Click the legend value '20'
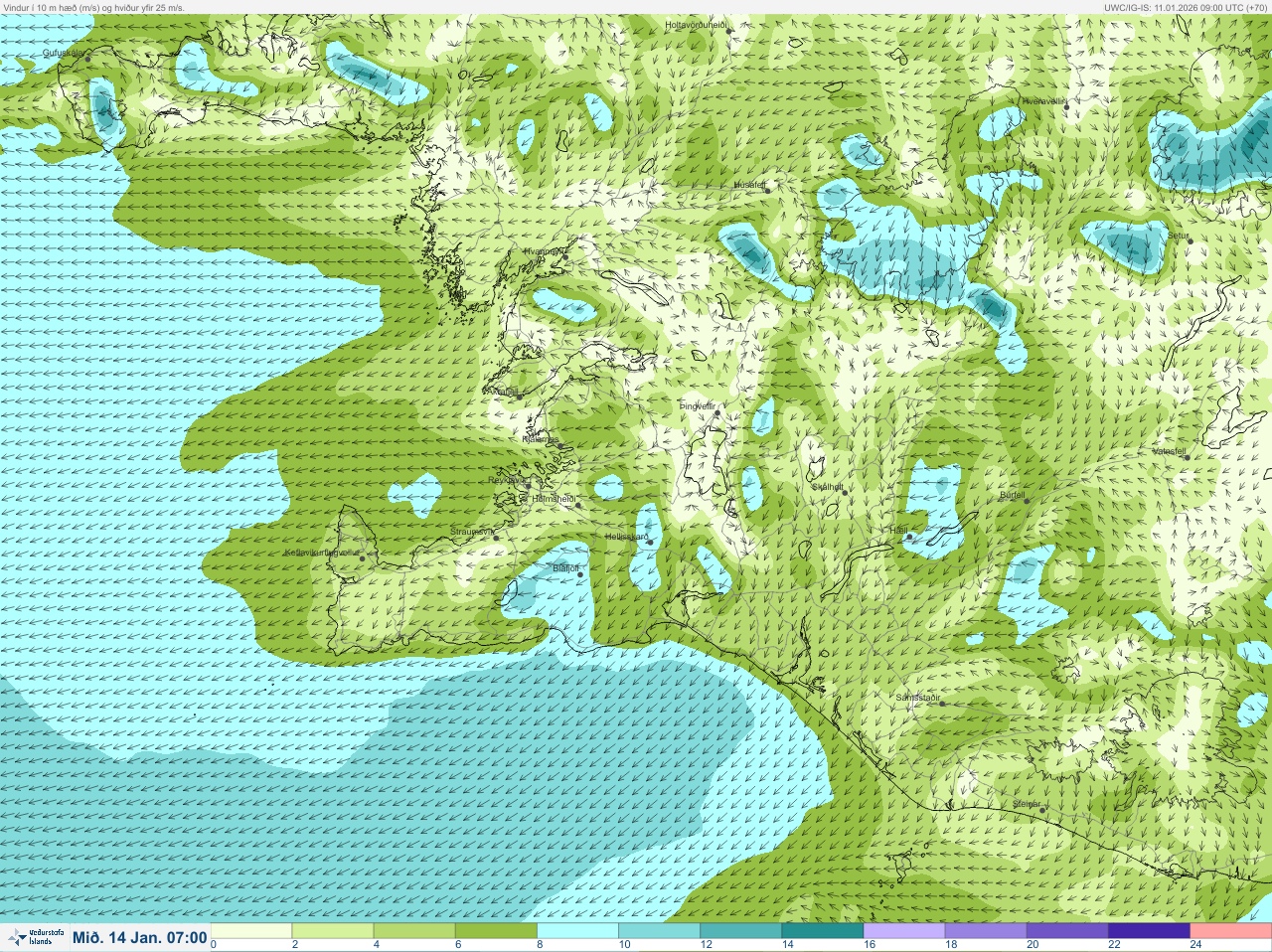The height and width of the screenshot is (952, 1272). [1033, 944]
